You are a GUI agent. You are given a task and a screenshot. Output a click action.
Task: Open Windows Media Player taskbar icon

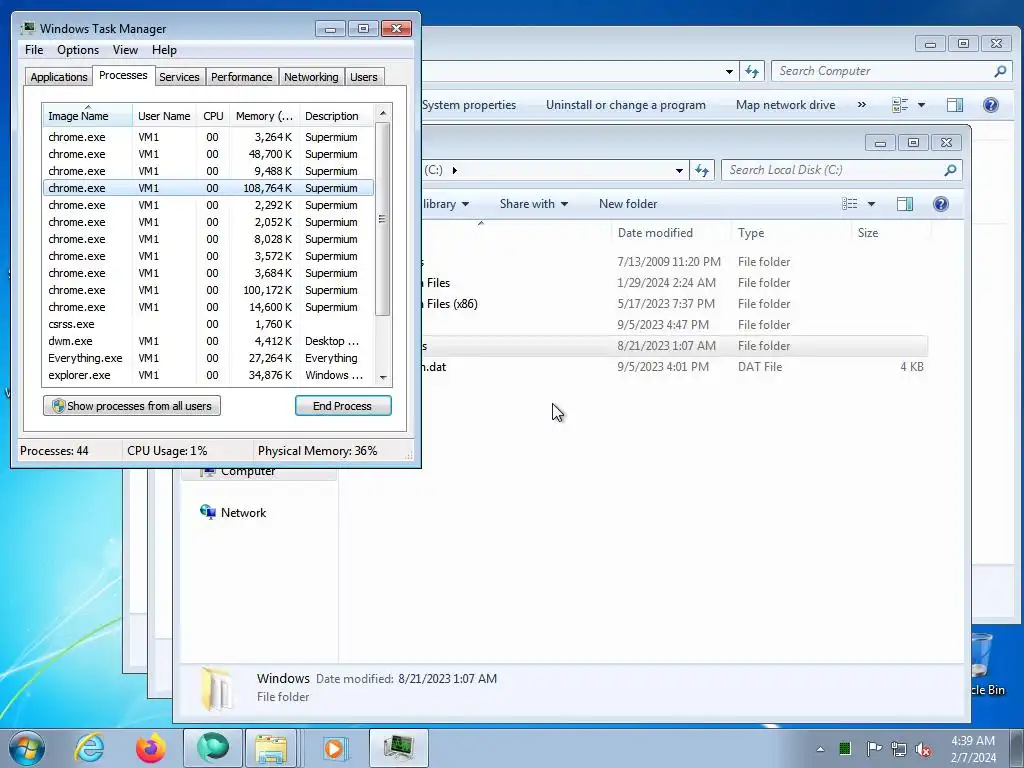(334, 748)
